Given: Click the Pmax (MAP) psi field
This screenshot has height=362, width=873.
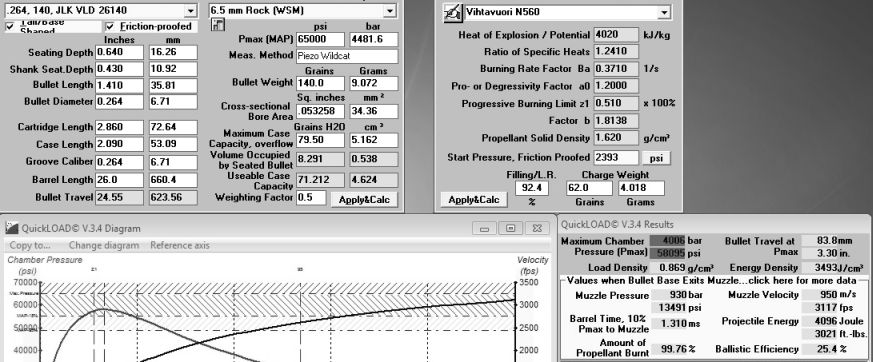Looking at the screenshot, I should pos(320,40).
